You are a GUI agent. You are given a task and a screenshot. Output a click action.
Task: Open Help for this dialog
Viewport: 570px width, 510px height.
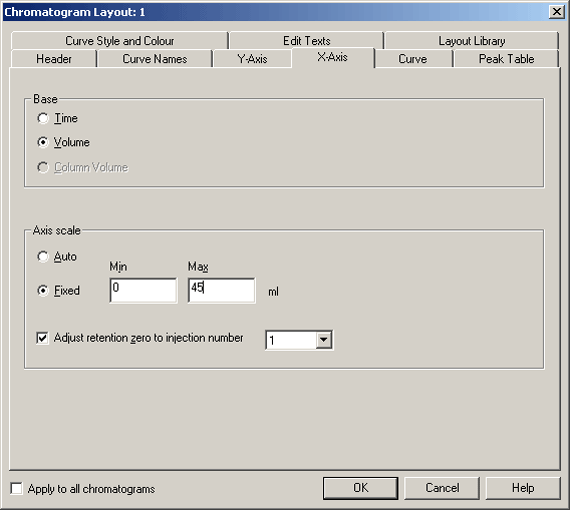point(523,488)
